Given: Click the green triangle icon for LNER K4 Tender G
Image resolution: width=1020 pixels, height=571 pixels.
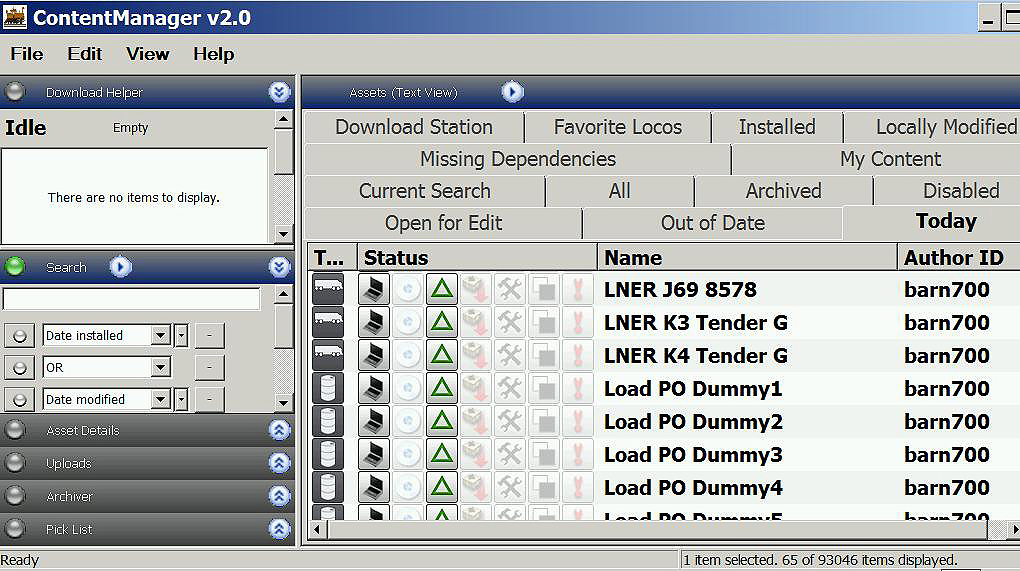Looking at the screenshot, I should (441, 355).
